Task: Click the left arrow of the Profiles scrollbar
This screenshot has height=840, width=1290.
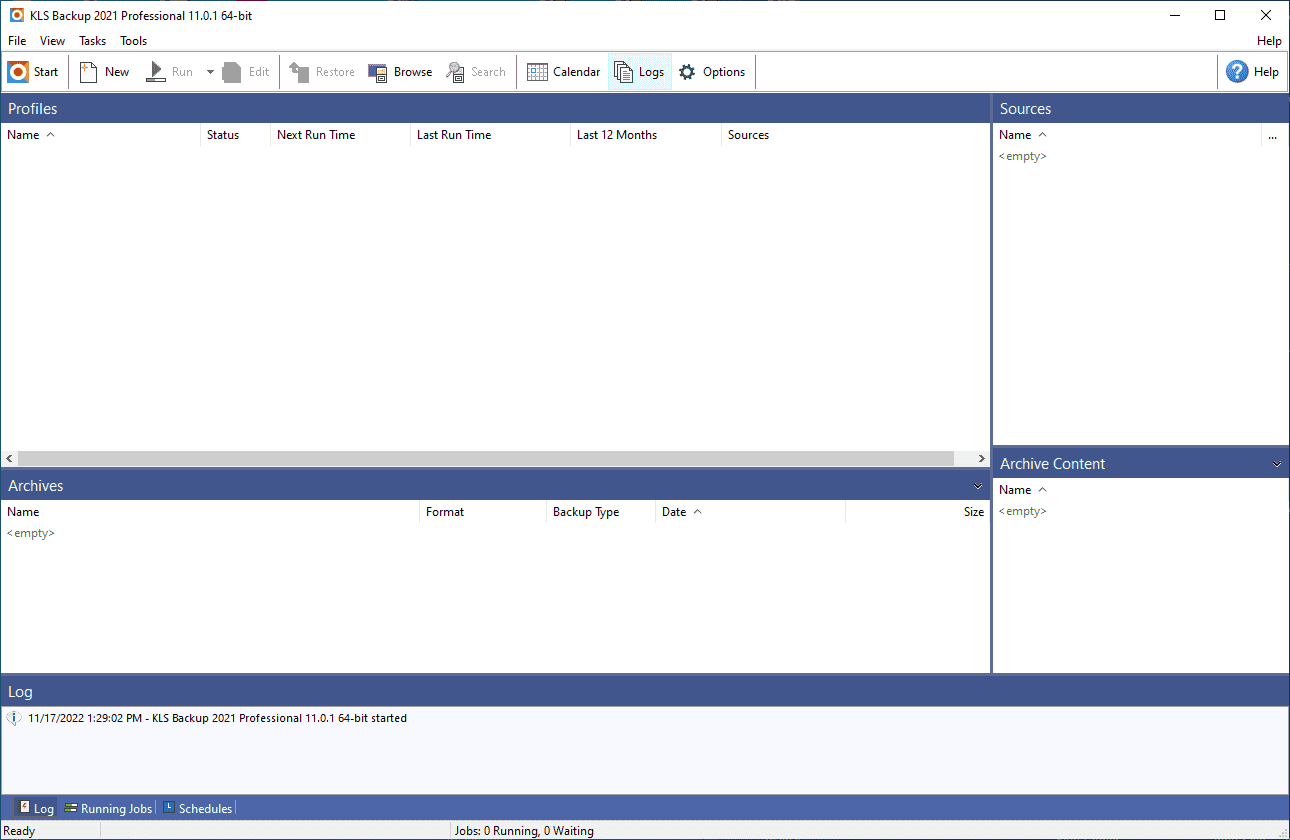Action: click(x=9, y=458)
